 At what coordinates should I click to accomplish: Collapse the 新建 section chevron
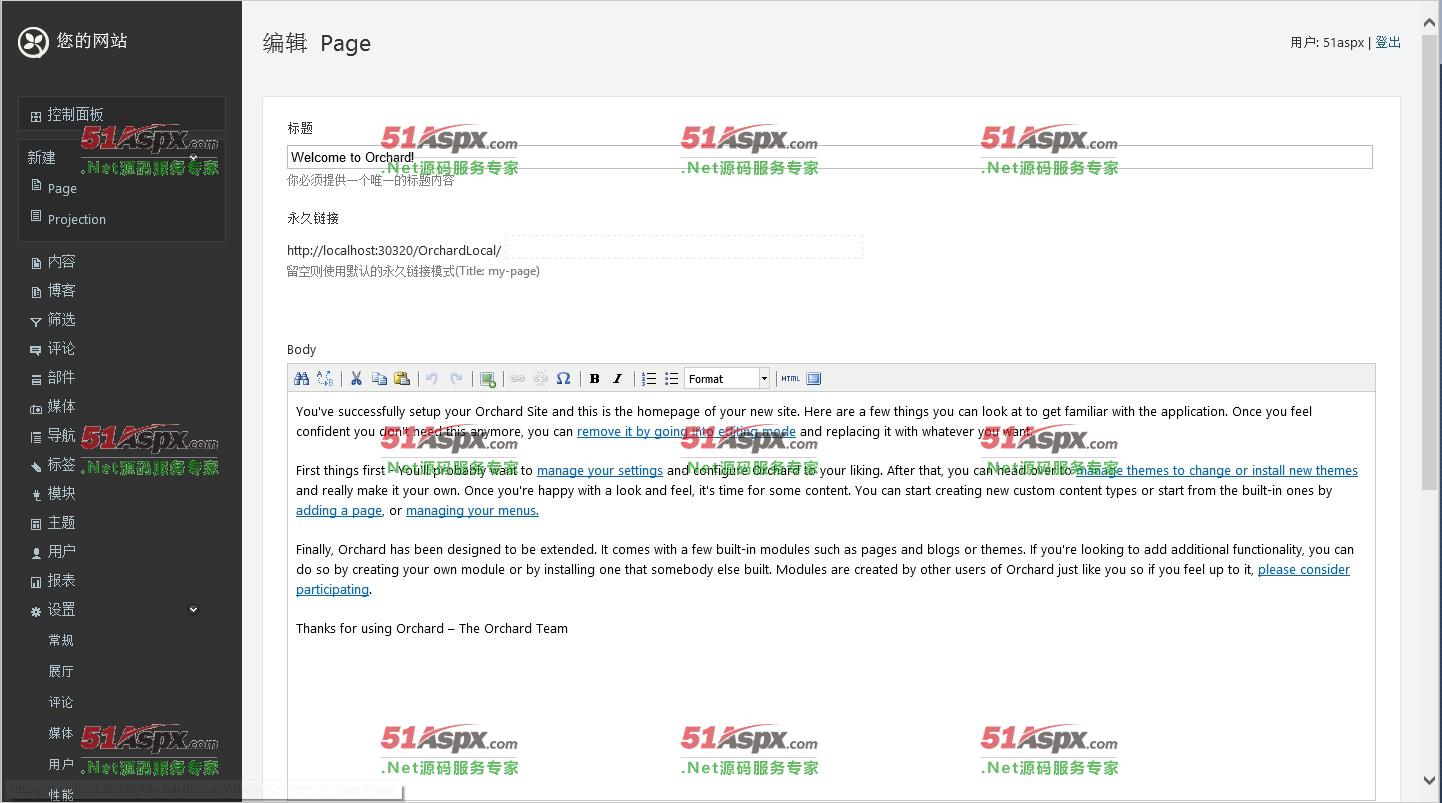pyautogui.click(x=194, y=158)
